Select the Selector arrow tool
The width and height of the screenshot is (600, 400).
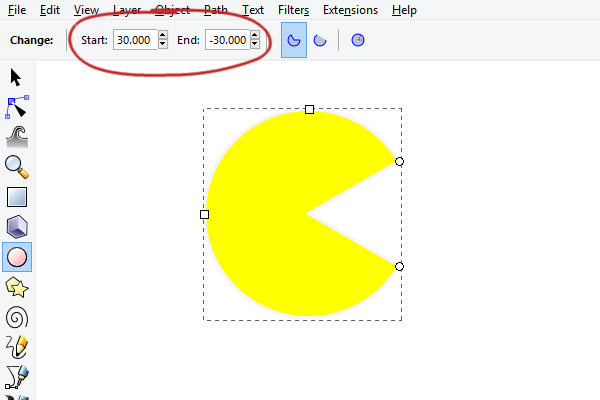(16, 77)
